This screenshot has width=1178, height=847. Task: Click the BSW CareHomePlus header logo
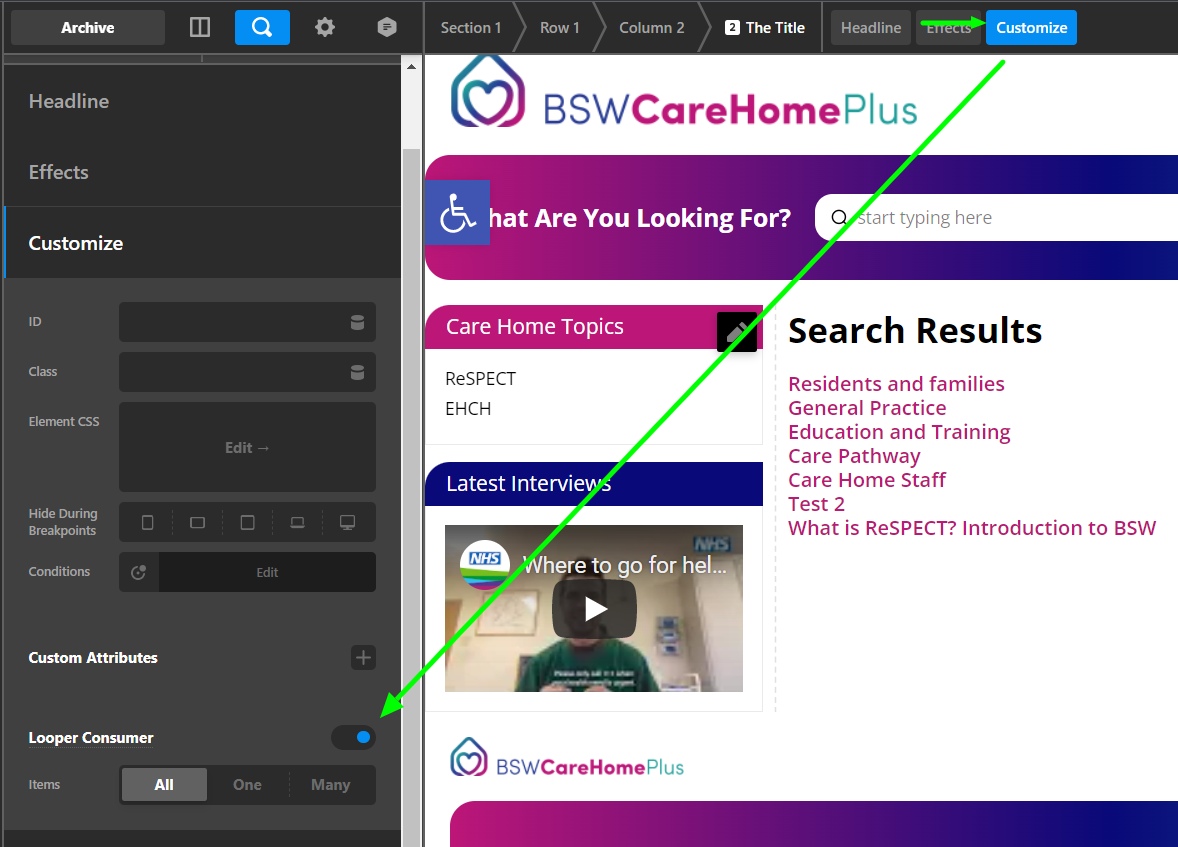point(684,93)
